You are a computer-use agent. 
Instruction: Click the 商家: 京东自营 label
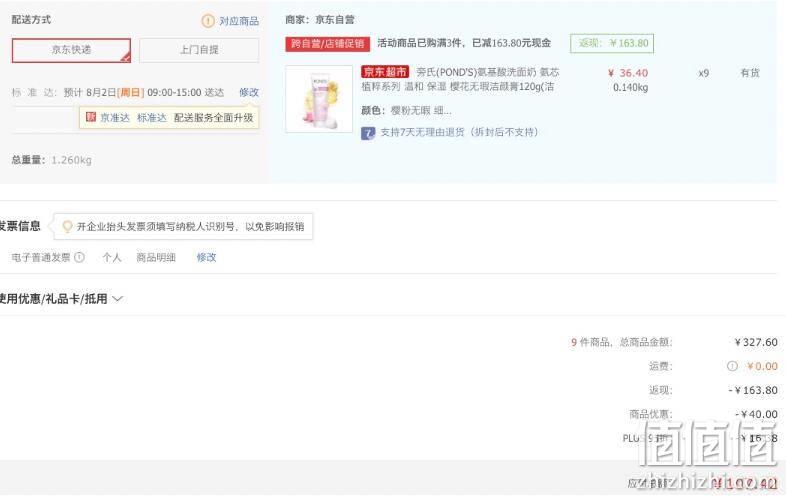[320, 20]
